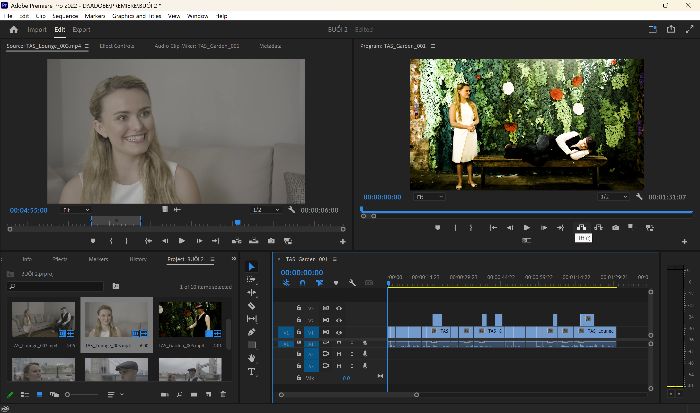Click Extract button in Program monitor
Image resolution: width=700 pixels, height=413 pixels.
click(x=598, y=228)
